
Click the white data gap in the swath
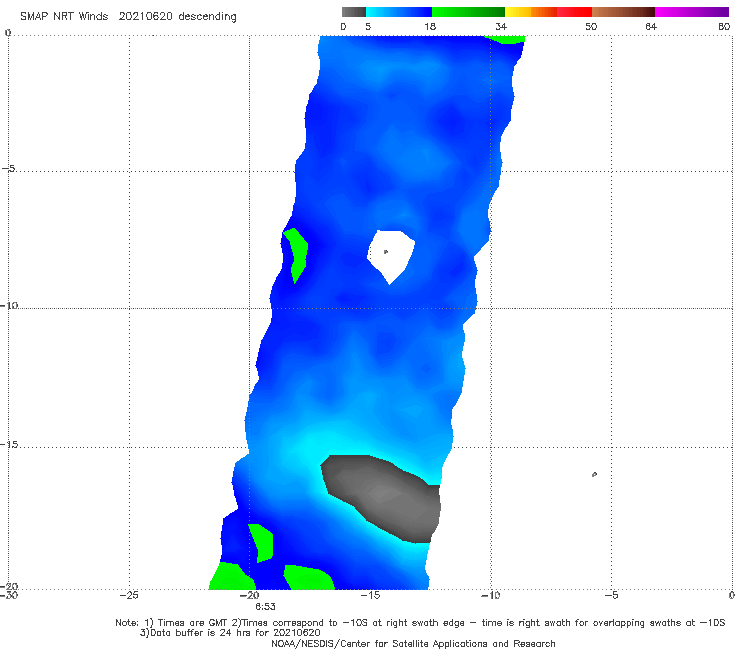pyautogui.click(x=391, y=255)
